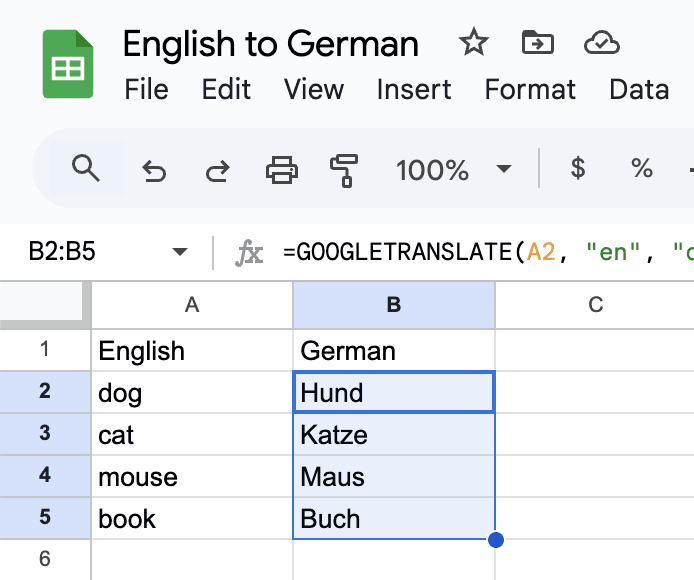
Task: Open the File menu
Action: click(x=146, y=90)
